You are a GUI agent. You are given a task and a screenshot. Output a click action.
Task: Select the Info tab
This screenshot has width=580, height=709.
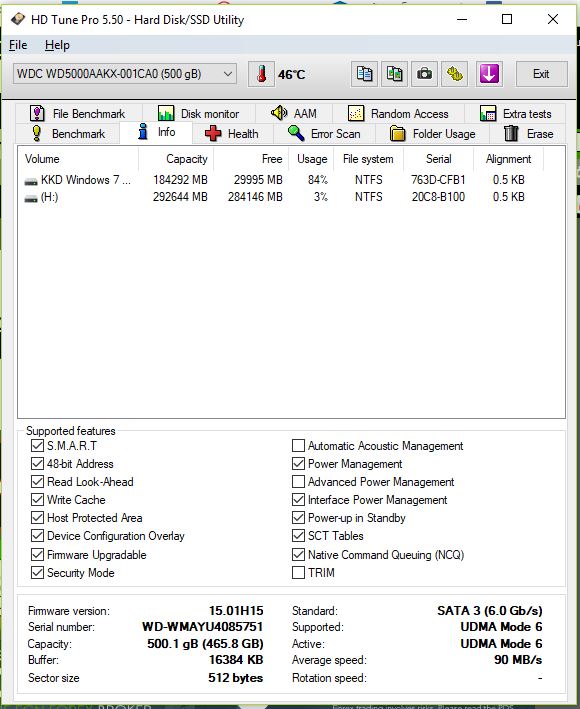156,132
